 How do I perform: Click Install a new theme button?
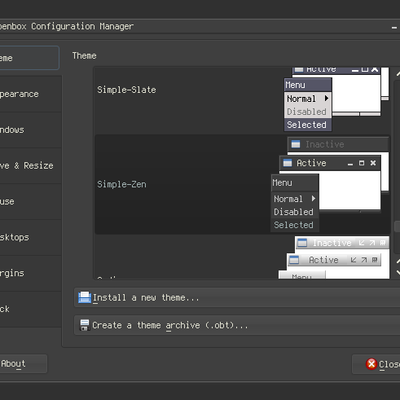click(237, 297)
